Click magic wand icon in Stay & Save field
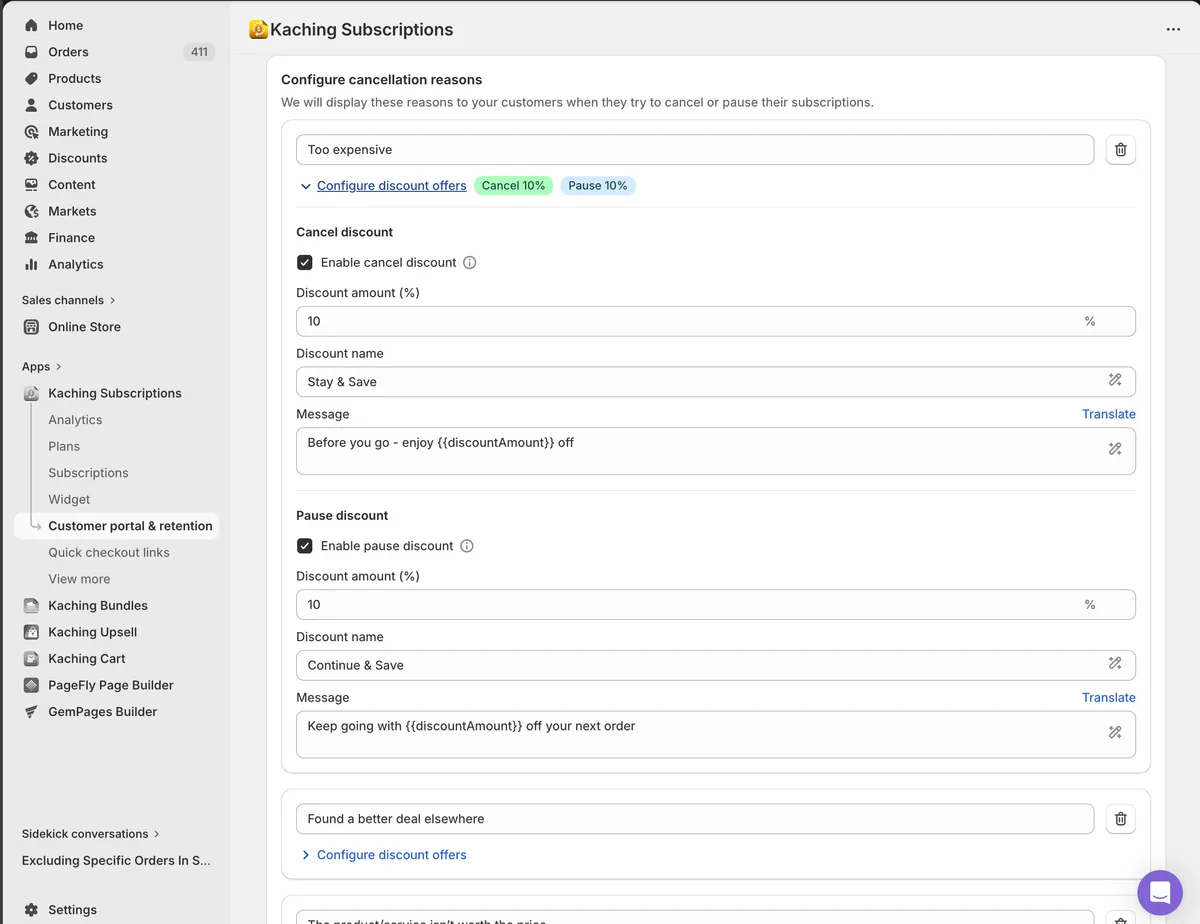Screen dimensions: 1200x924 click(x=1115, y=380)
